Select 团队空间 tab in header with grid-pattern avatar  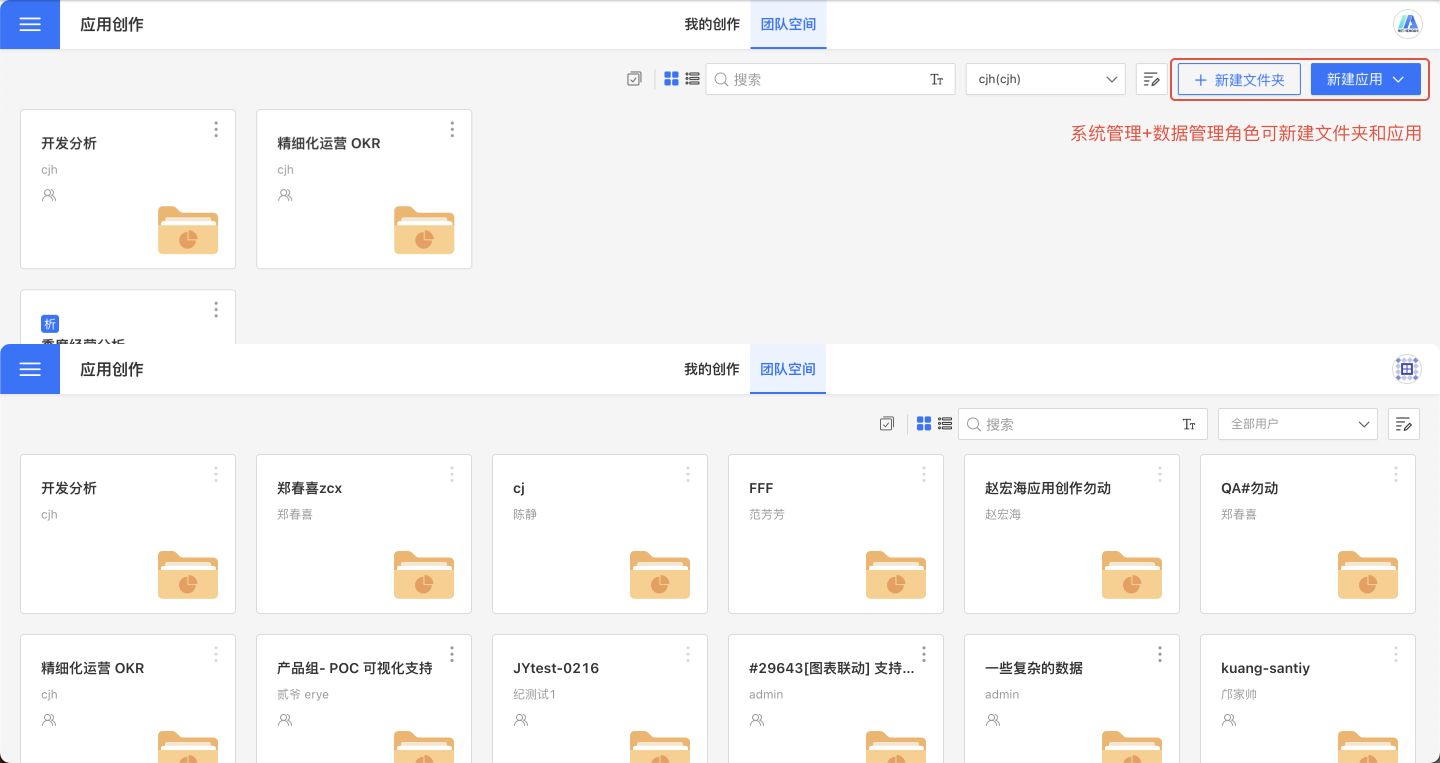pos(788,369)
